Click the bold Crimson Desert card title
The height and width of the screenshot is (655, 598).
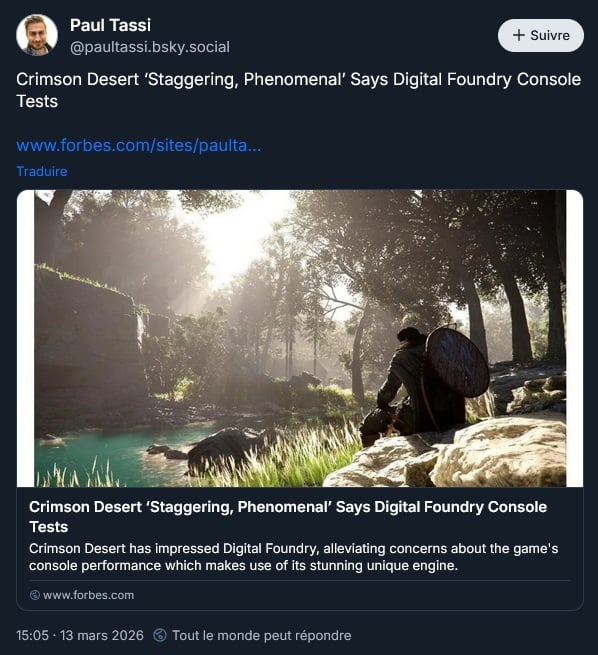click(x=288, y=517)
